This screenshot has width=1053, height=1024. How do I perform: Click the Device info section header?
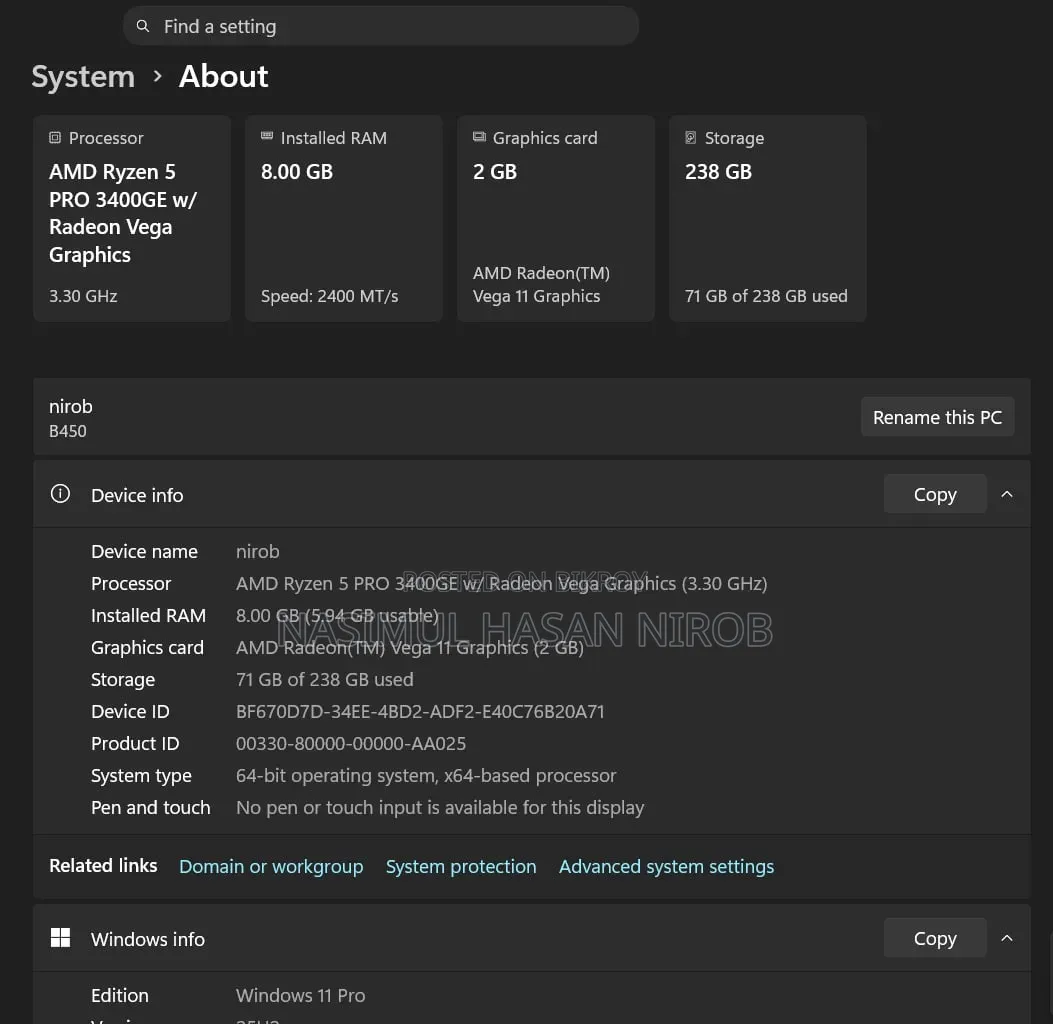pos(532,494)
